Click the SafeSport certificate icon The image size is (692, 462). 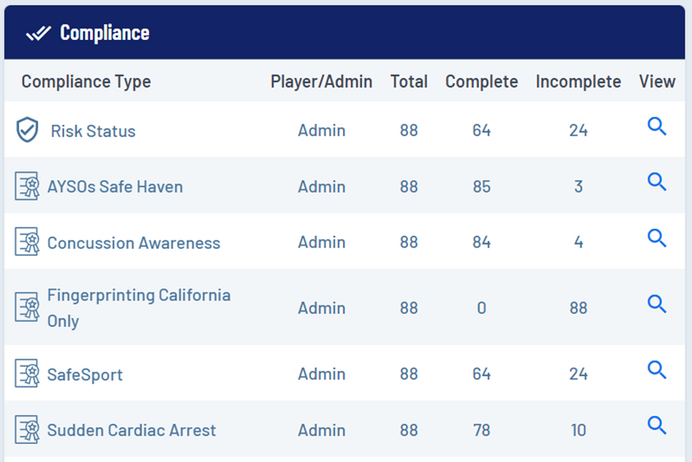coord(27,374)
